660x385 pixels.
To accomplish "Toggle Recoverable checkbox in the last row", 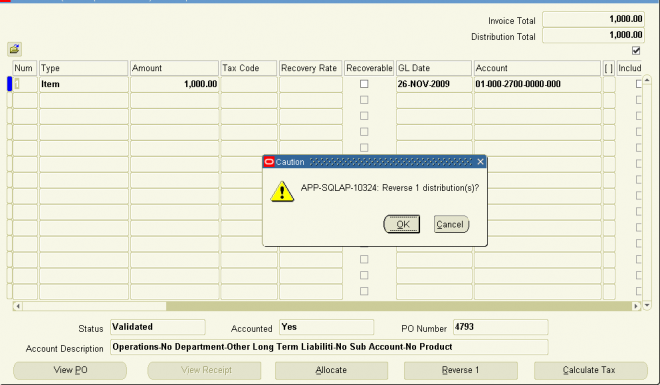I will pos(364,291).
